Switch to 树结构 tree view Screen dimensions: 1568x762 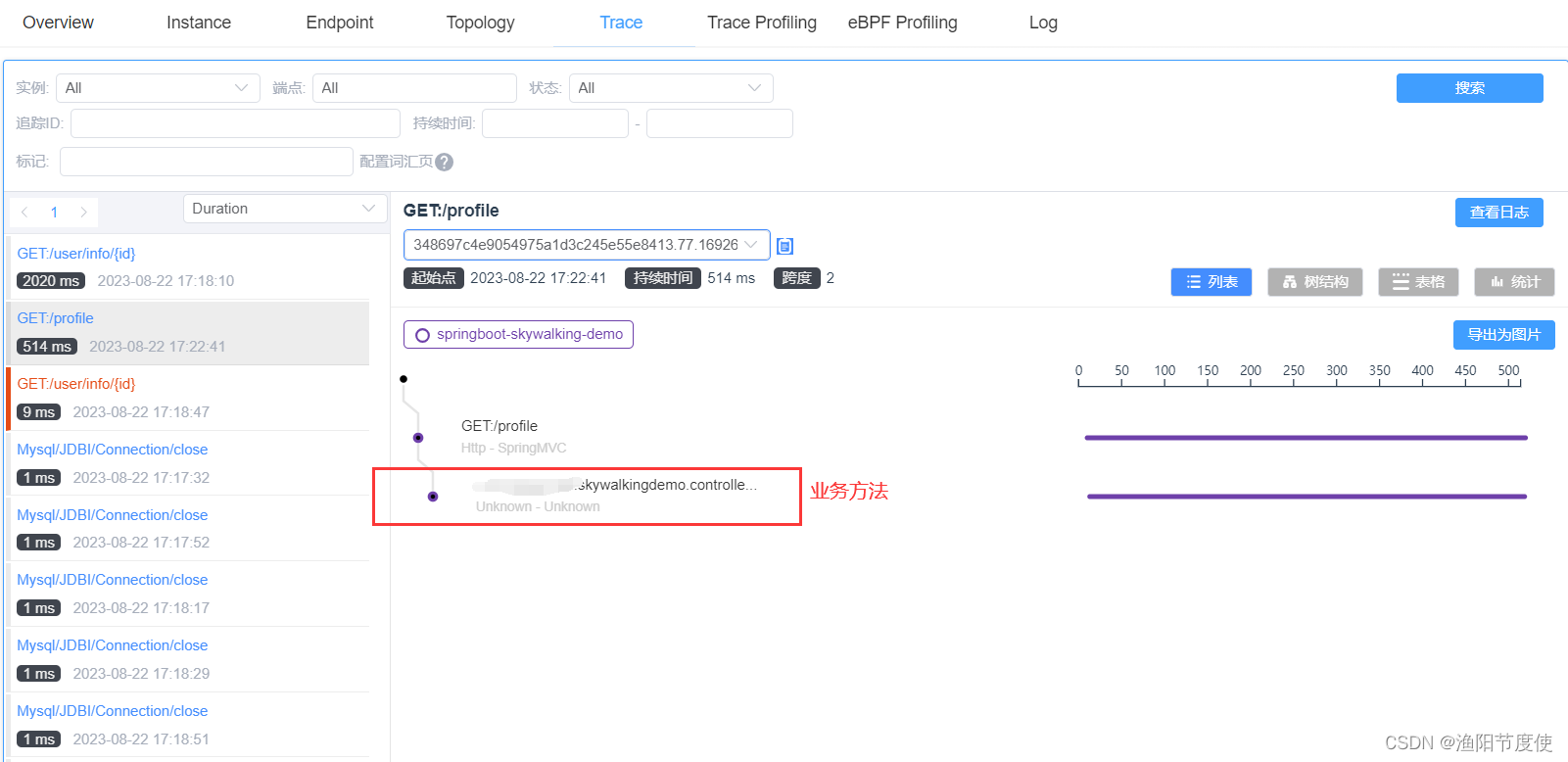(x=1315, y=282)
